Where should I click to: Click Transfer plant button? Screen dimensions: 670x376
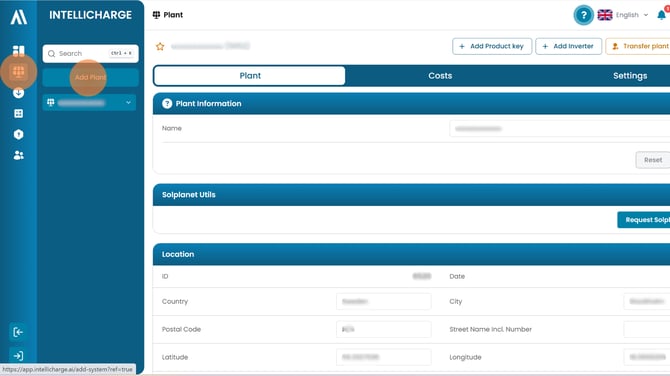[638, 46]
